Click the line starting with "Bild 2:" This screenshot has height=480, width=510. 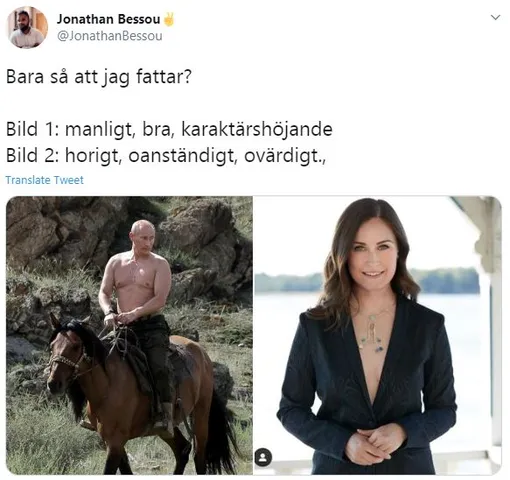166,155
